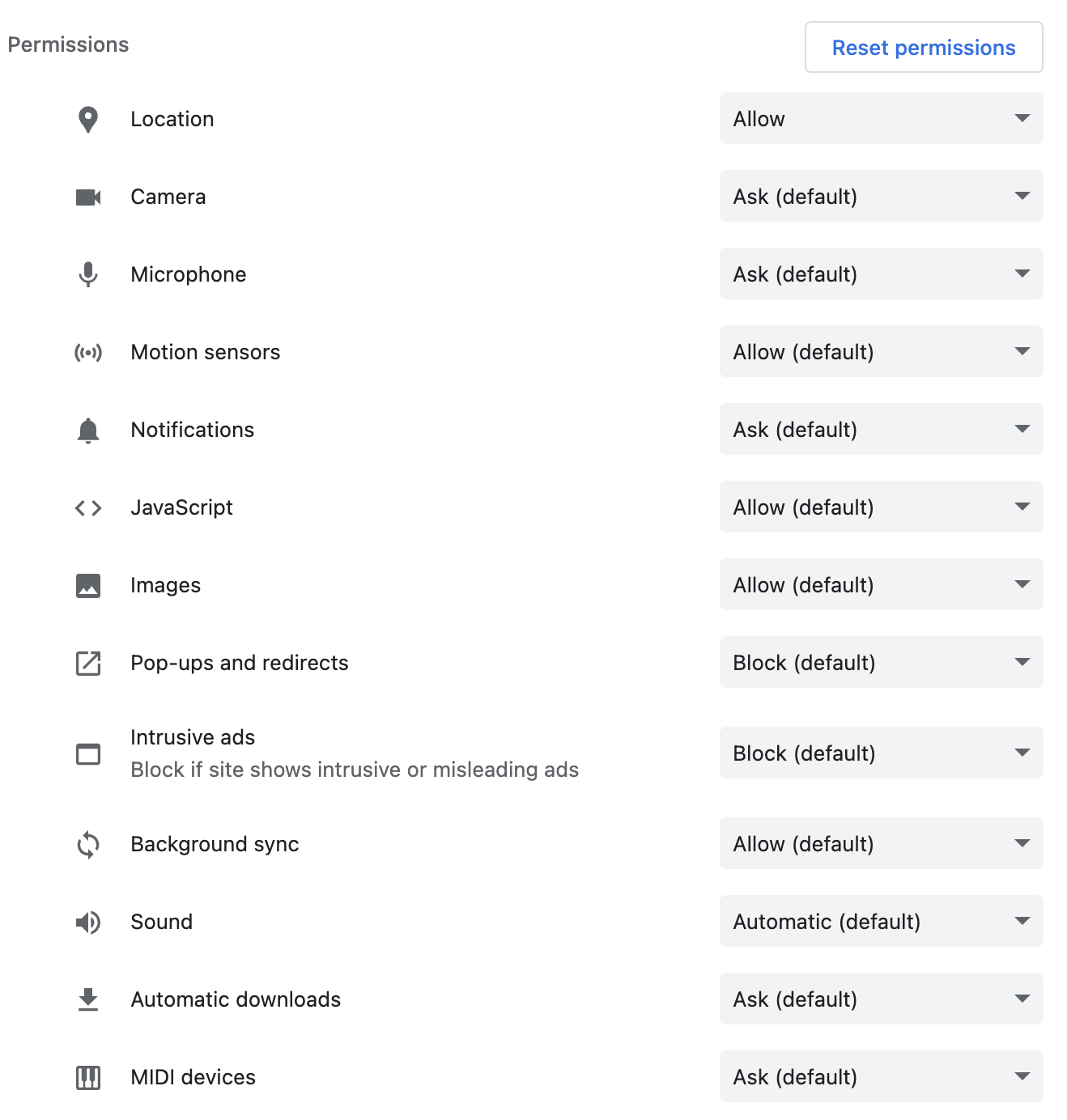The image size is (1067, 1120).
Task: Click the Camera icon
Action: (x=88, y=197)
